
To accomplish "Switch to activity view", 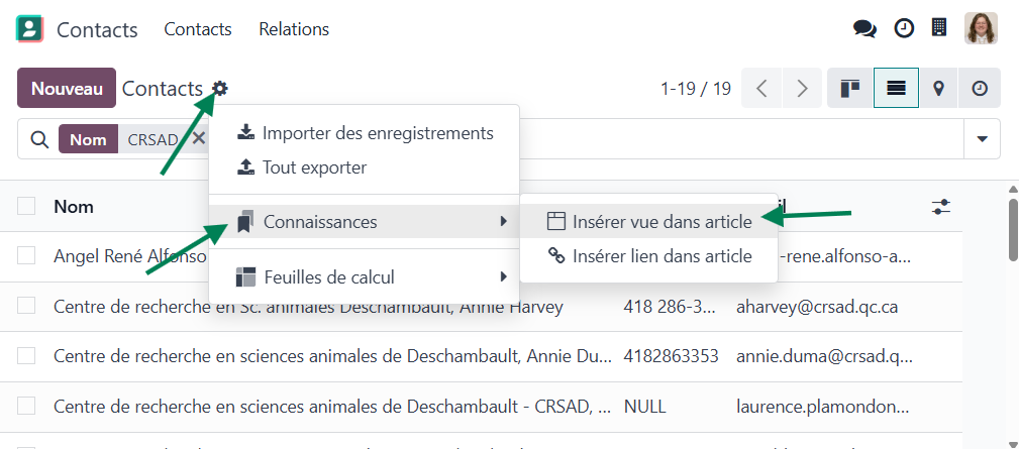I will 979,88.
